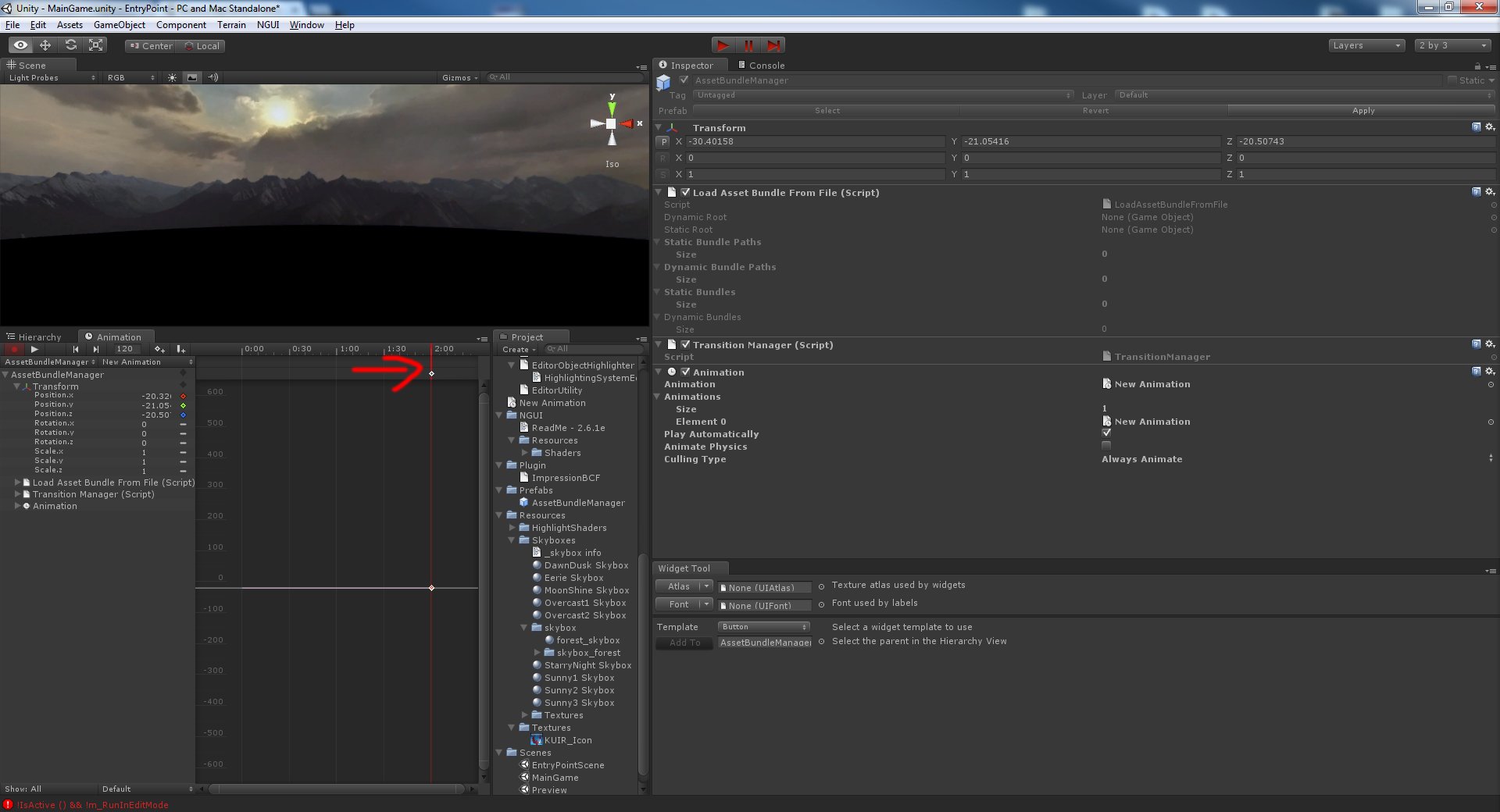The width and height of the screenshot is (1500, 812).
Task: Click the Atlas button in Widget Tool
Action: point(678,586)
